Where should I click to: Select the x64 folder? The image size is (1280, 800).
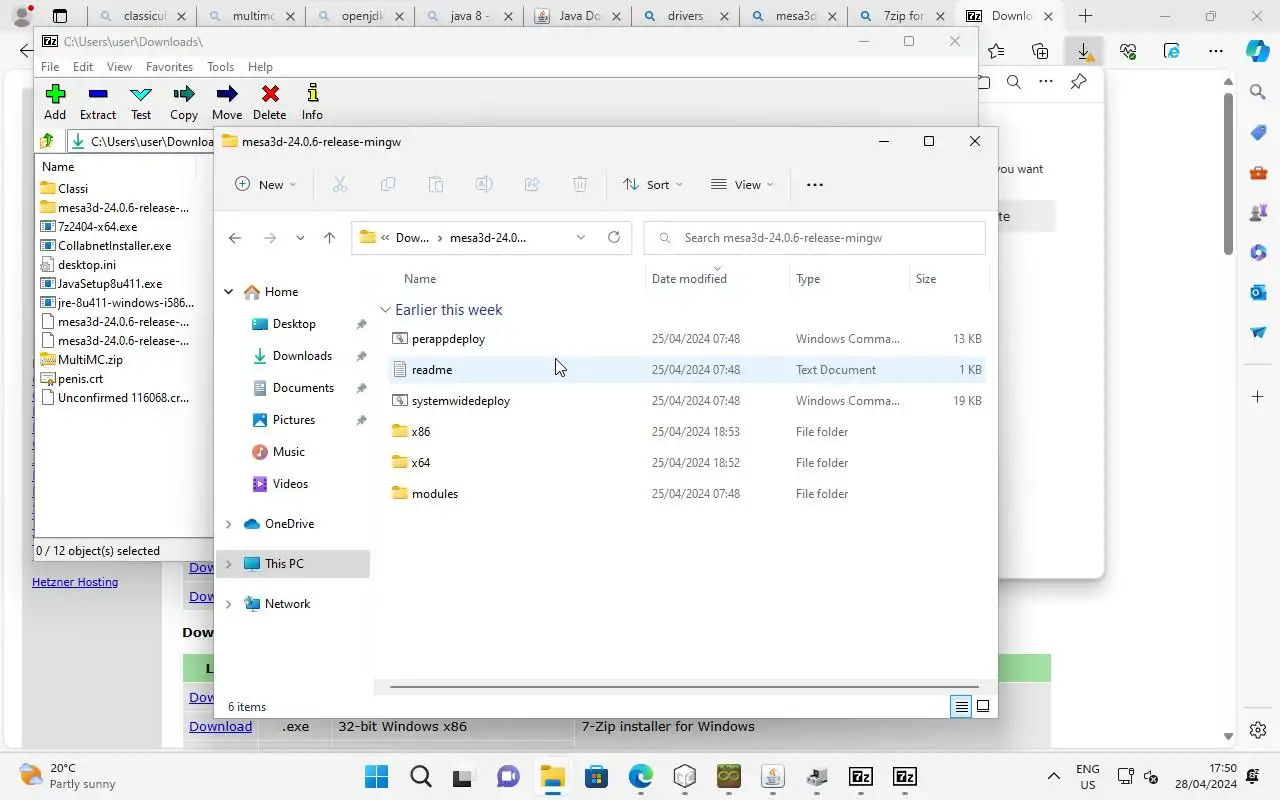tap(687, 463)
